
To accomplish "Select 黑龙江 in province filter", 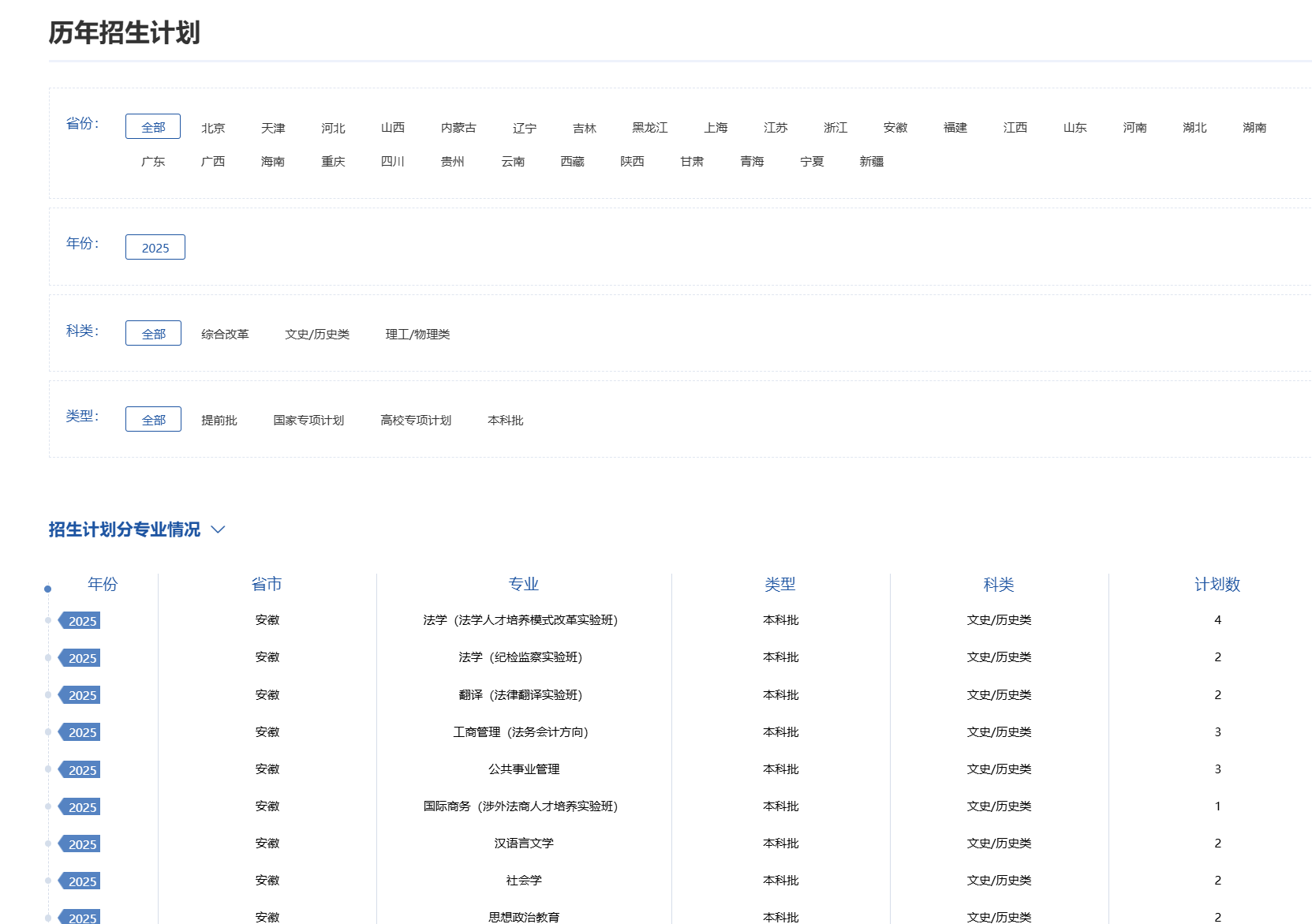I will pos(650,128).
